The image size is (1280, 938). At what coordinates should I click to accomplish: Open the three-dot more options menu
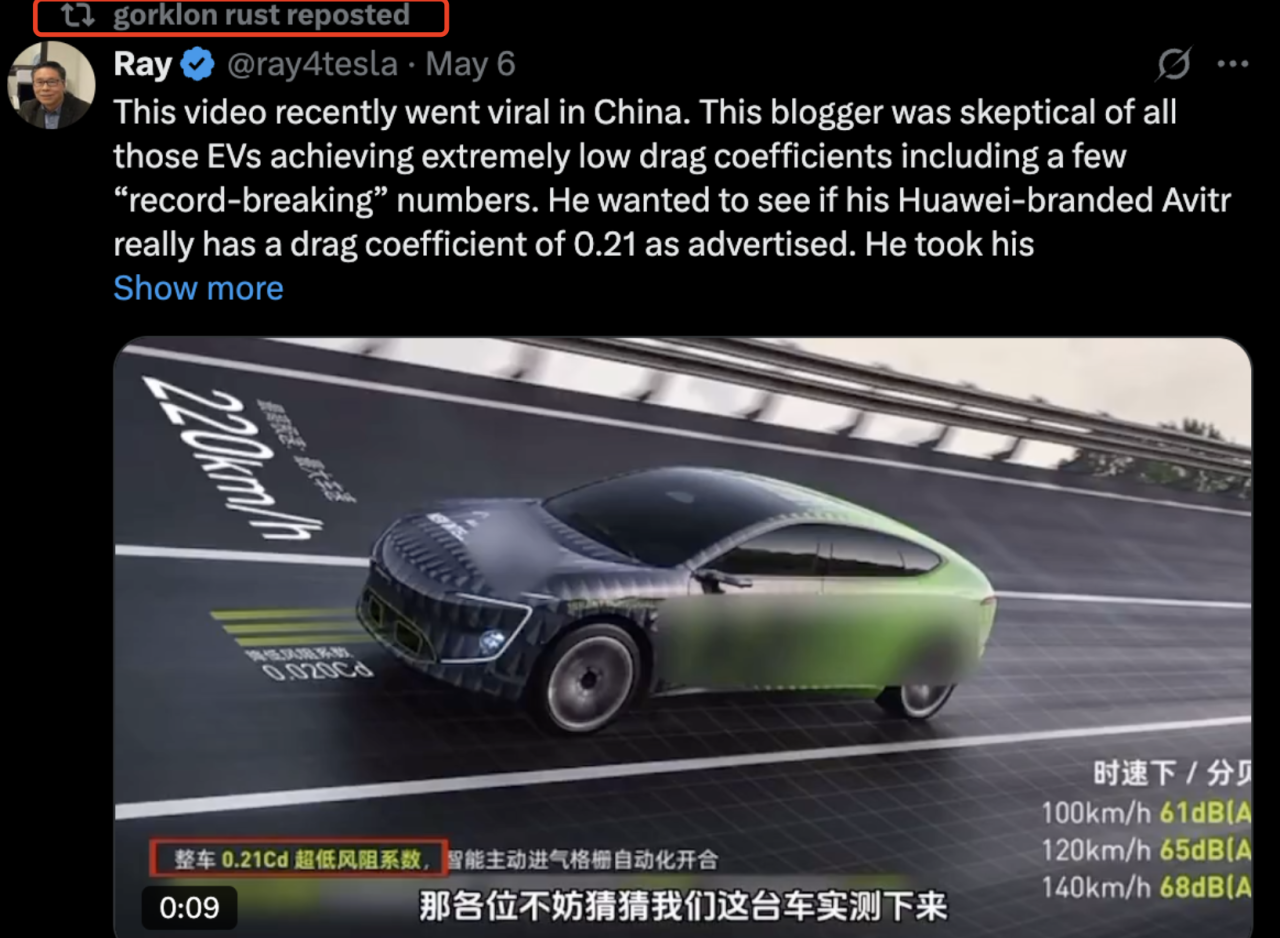[x=1232, y=65]
